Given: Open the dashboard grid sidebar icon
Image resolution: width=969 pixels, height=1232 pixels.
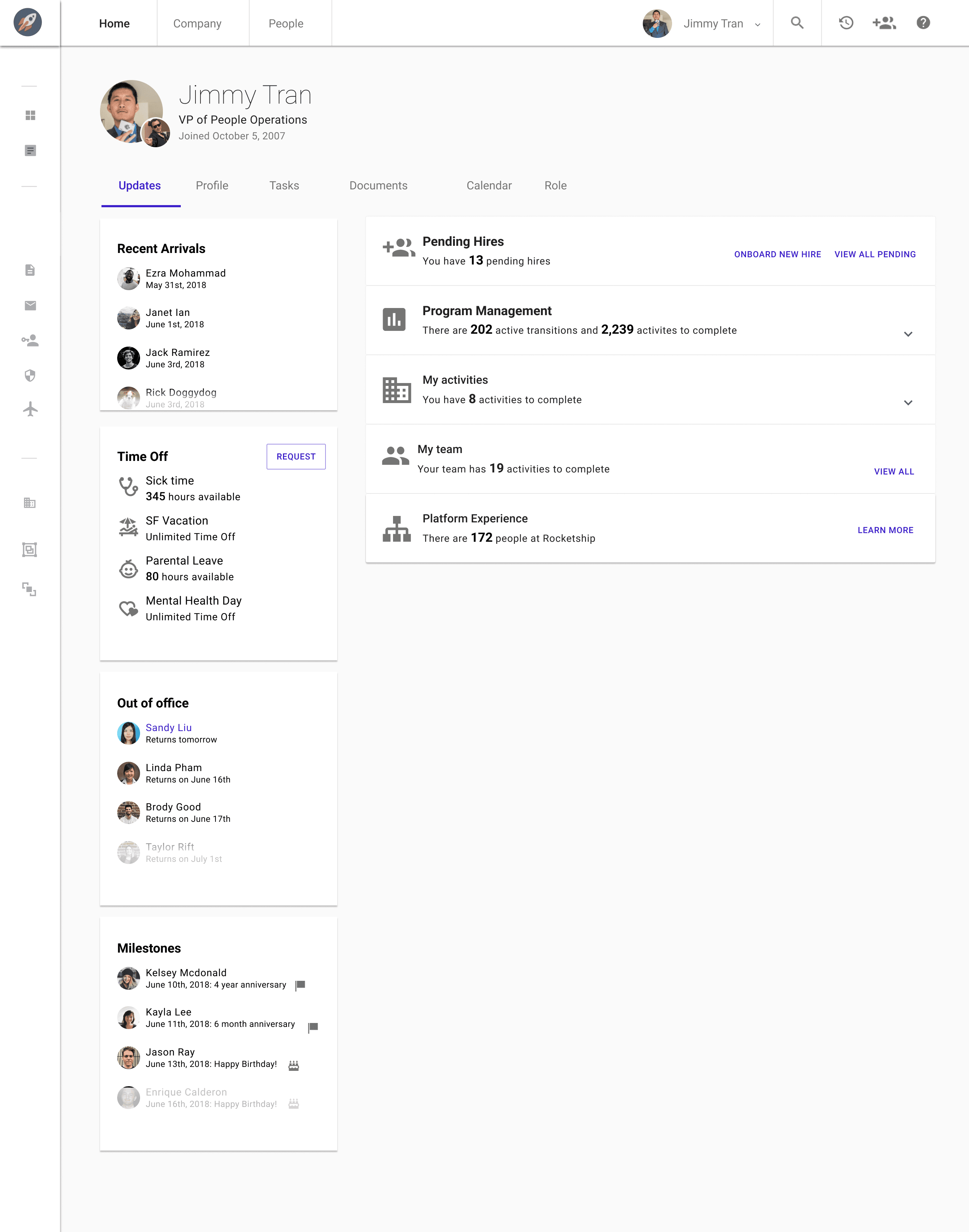Looking at the screenshot, I should 31,115.
